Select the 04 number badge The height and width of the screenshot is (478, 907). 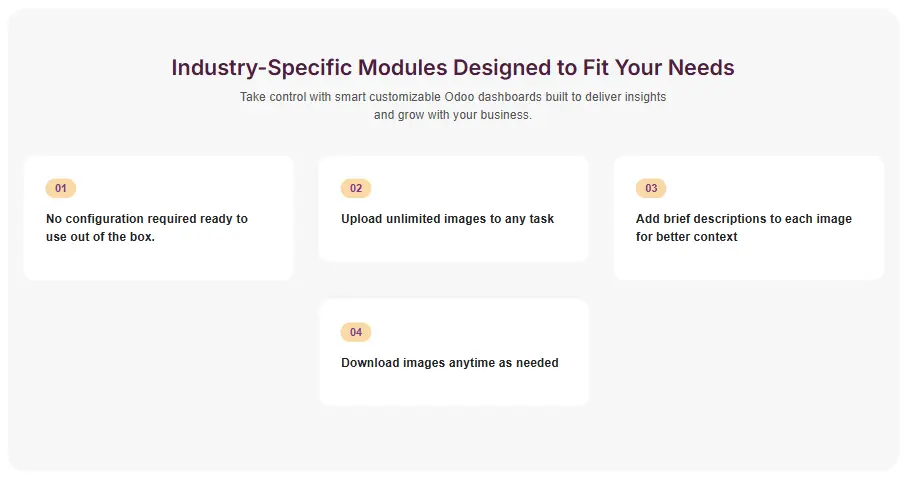click(356, 332)
